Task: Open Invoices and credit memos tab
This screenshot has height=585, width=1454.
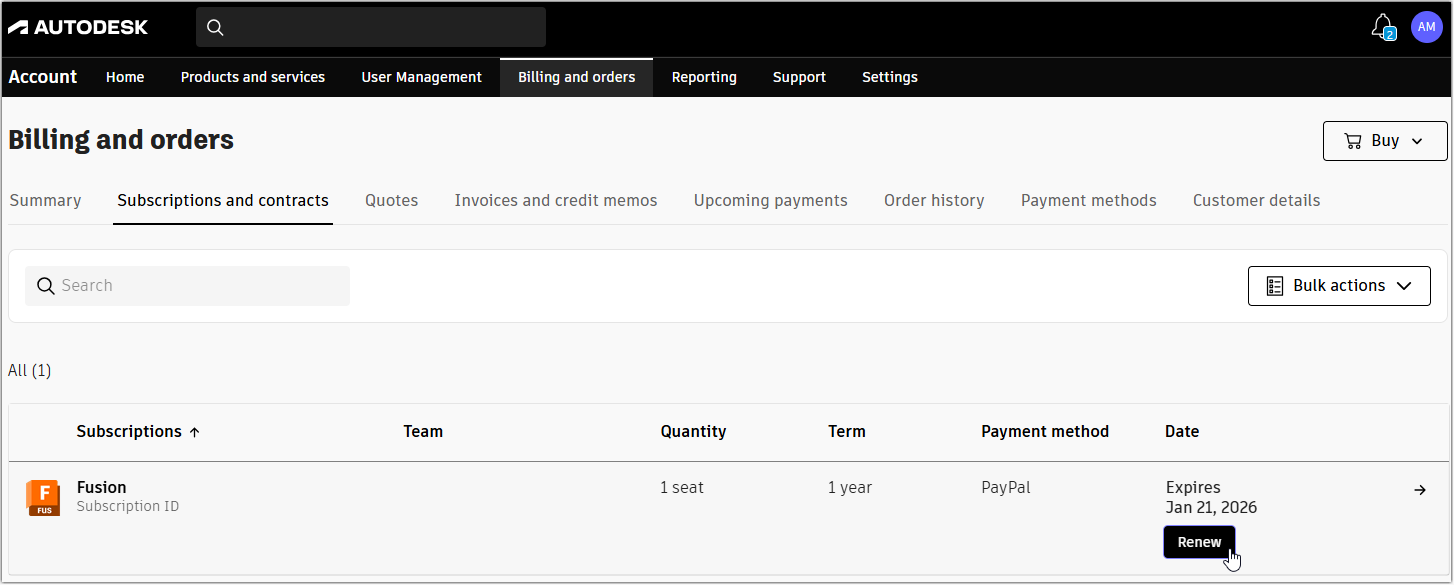Action: (556, 200)
